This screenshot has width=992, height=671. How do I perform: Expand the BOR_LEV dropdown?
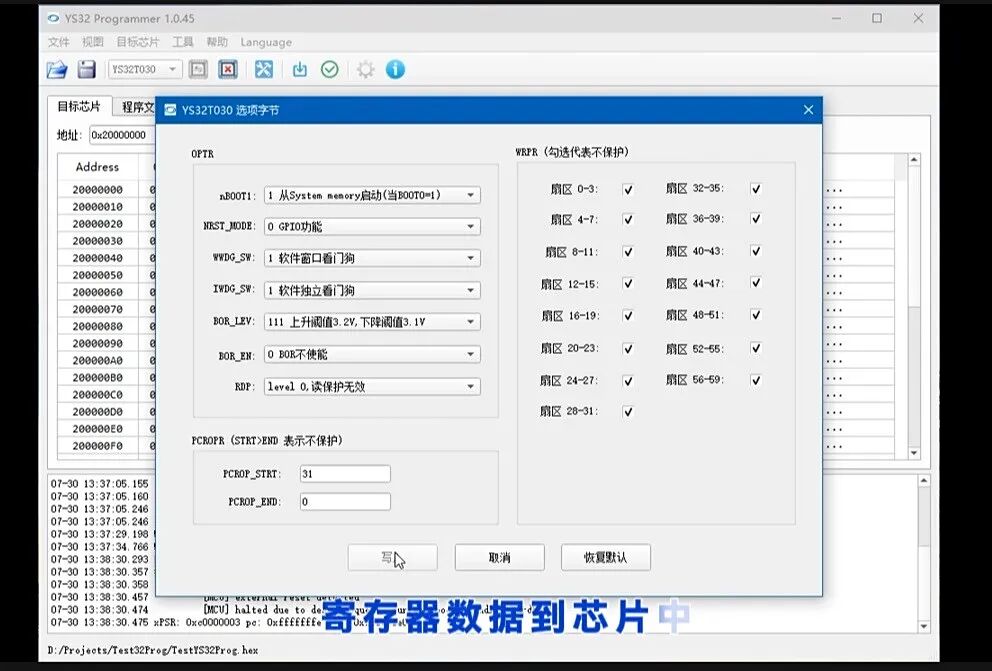pos(372,322)
